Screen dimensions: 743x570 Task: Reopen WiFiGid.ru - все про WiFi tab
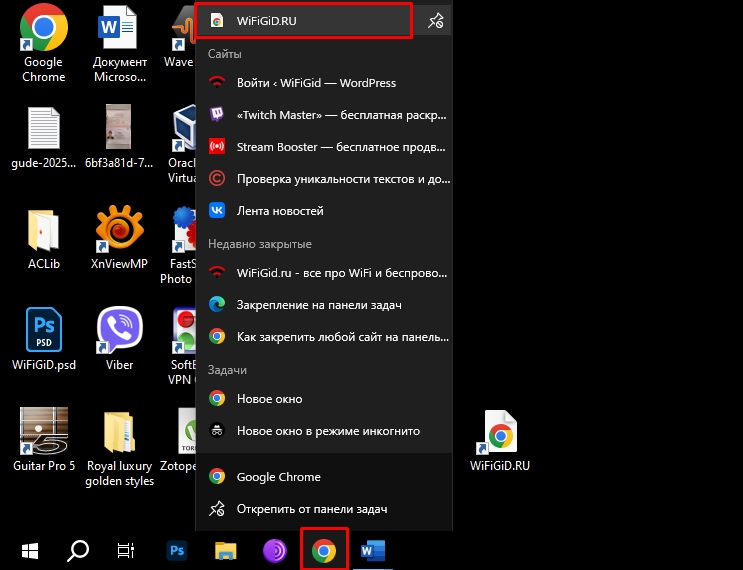point(324,272)
